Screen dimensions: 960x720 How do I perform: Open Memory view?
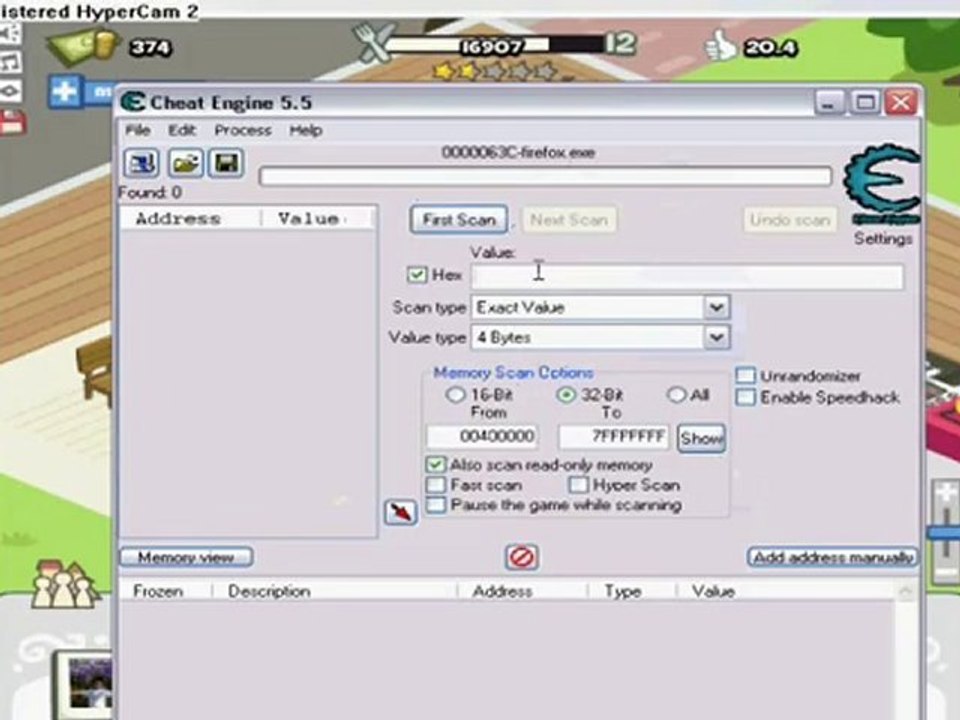point(186,557)
